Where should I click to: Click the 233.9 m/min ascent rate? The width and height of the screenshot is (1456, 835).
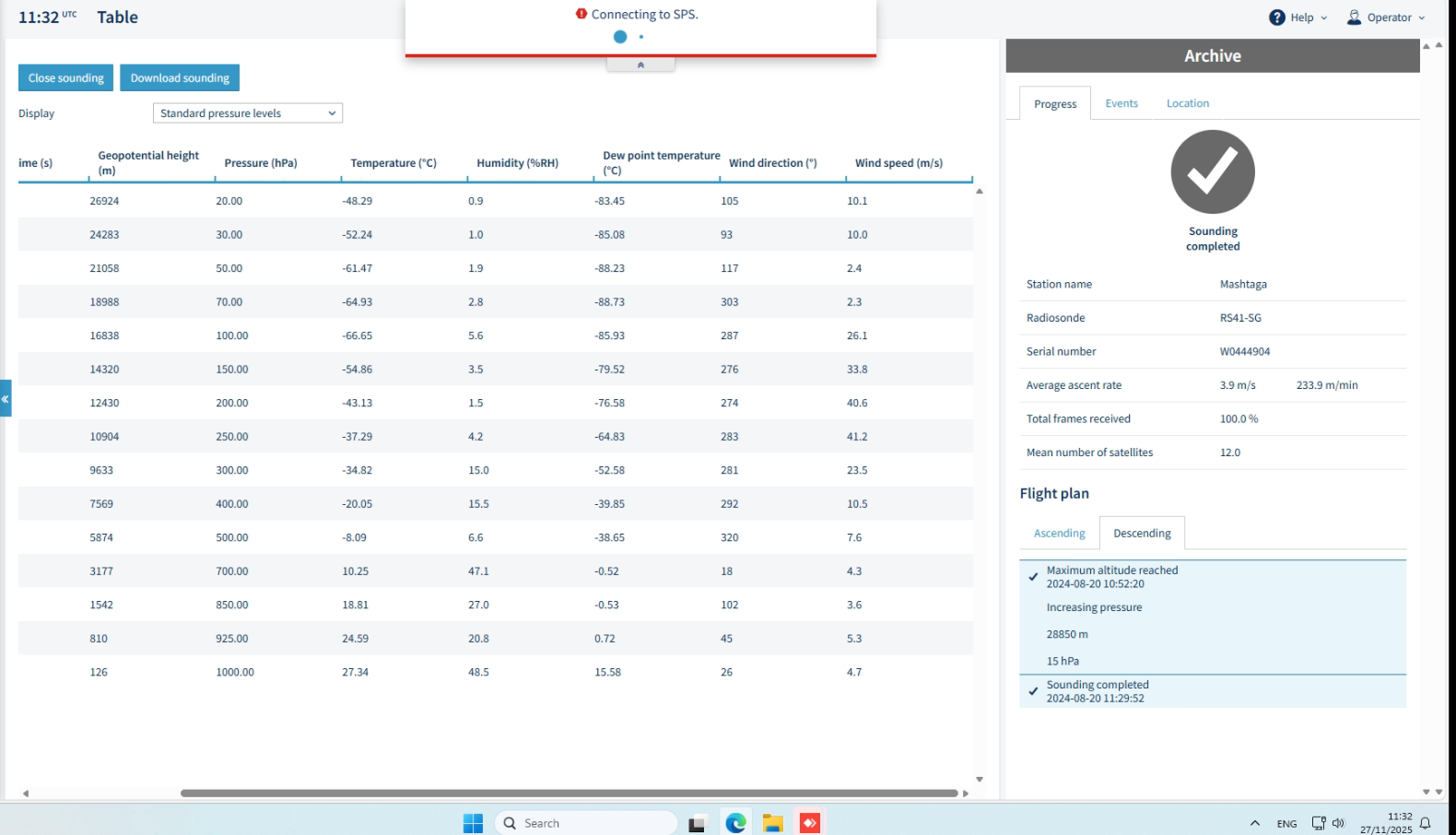tap(1327, 385)
